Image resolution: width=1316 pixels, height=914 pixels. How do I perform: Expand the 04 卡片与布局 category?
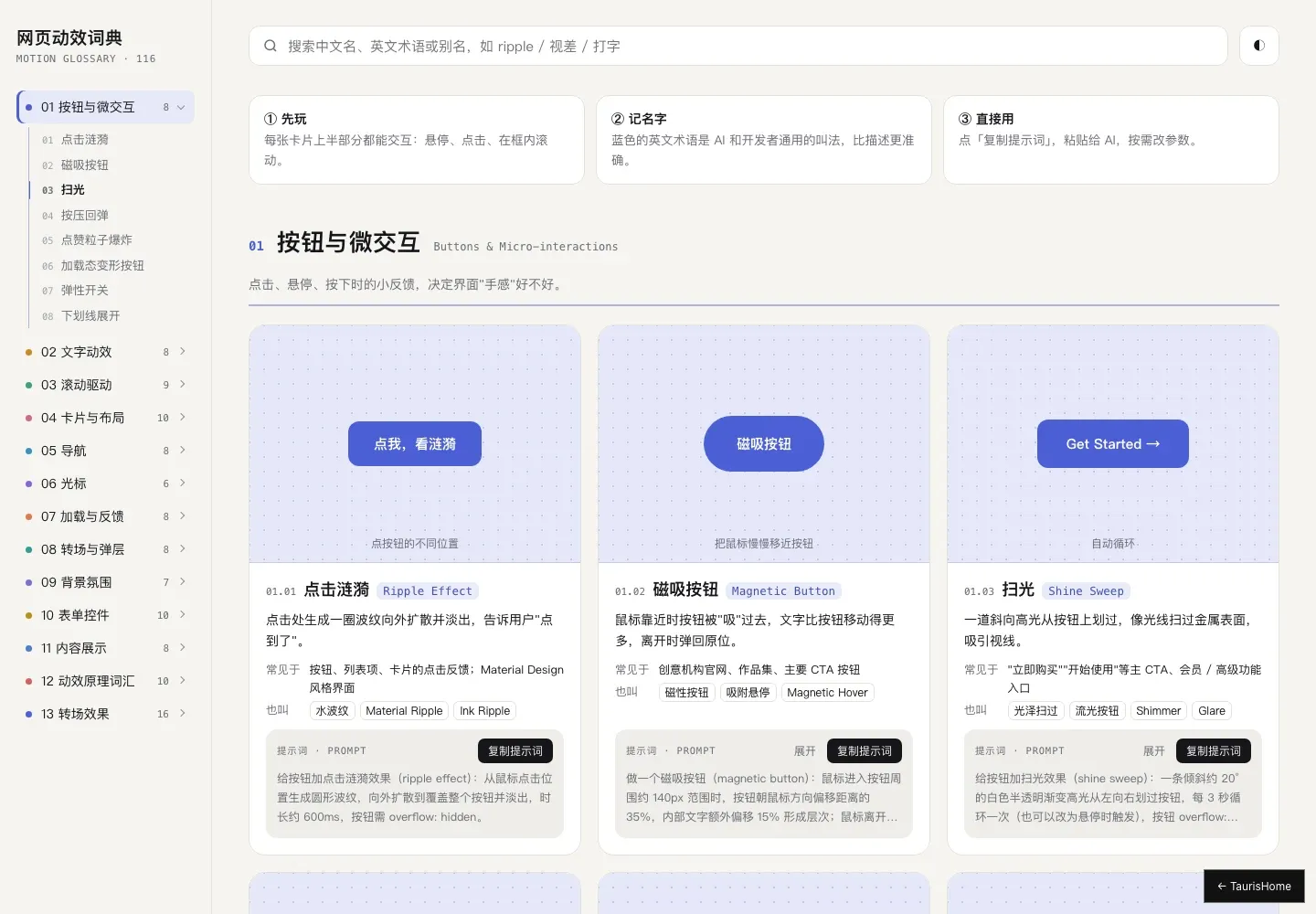(106, 418)
